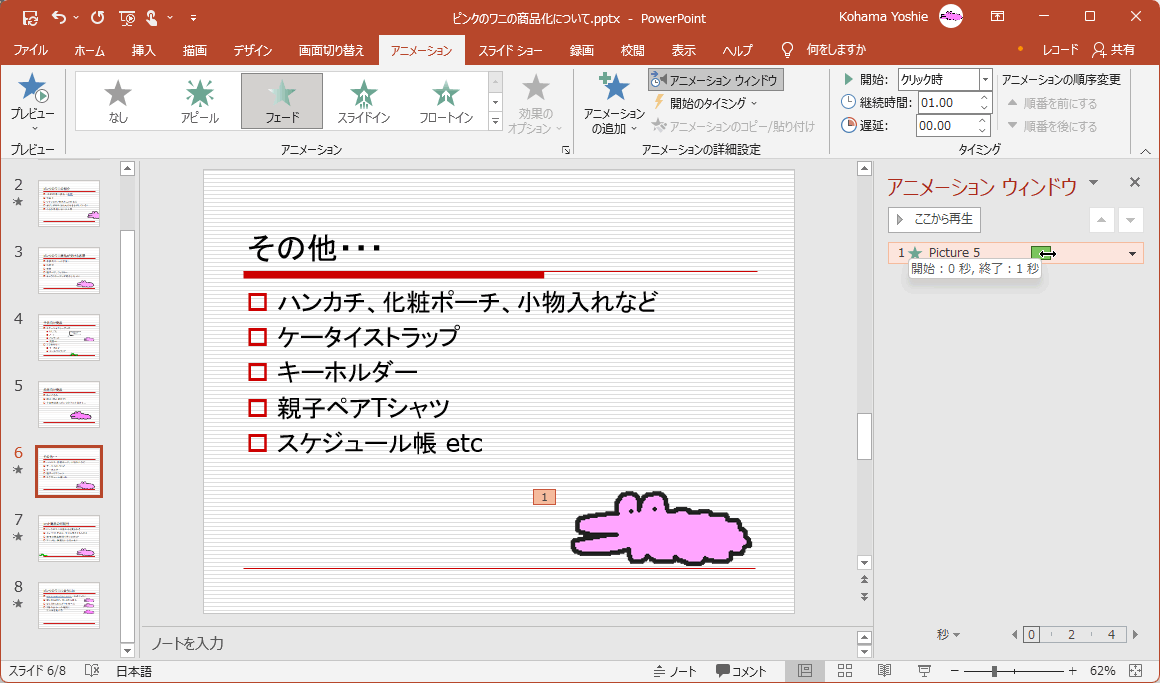Screen dimensions: 1160x683
Task: Open reading view from status bar
Action: click(x=884, y=671)
